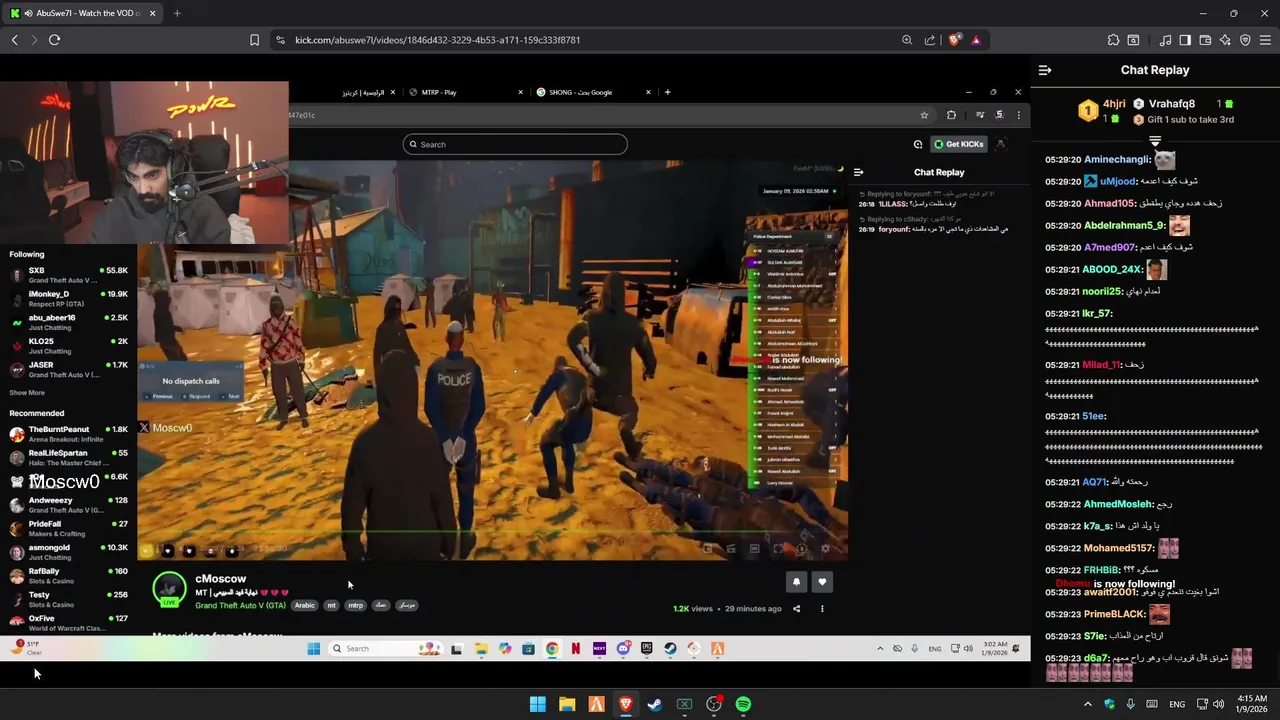This screenshot has width=1280, height=720.
Task: Click the share page icon in address bar
Action: [x=930, y=40]
